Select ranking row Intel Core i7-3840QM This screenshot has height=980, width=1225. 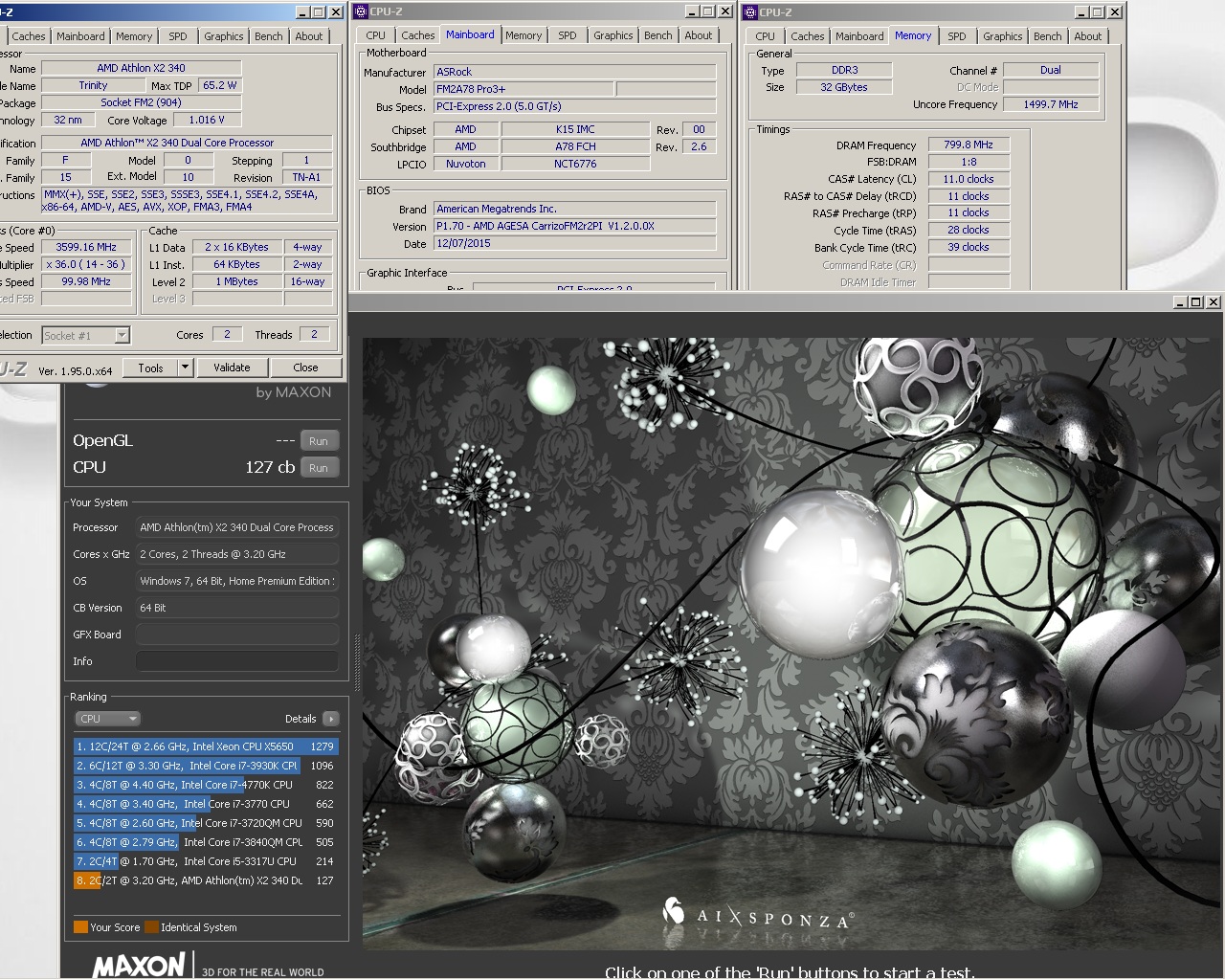click(x=206, y=842)
